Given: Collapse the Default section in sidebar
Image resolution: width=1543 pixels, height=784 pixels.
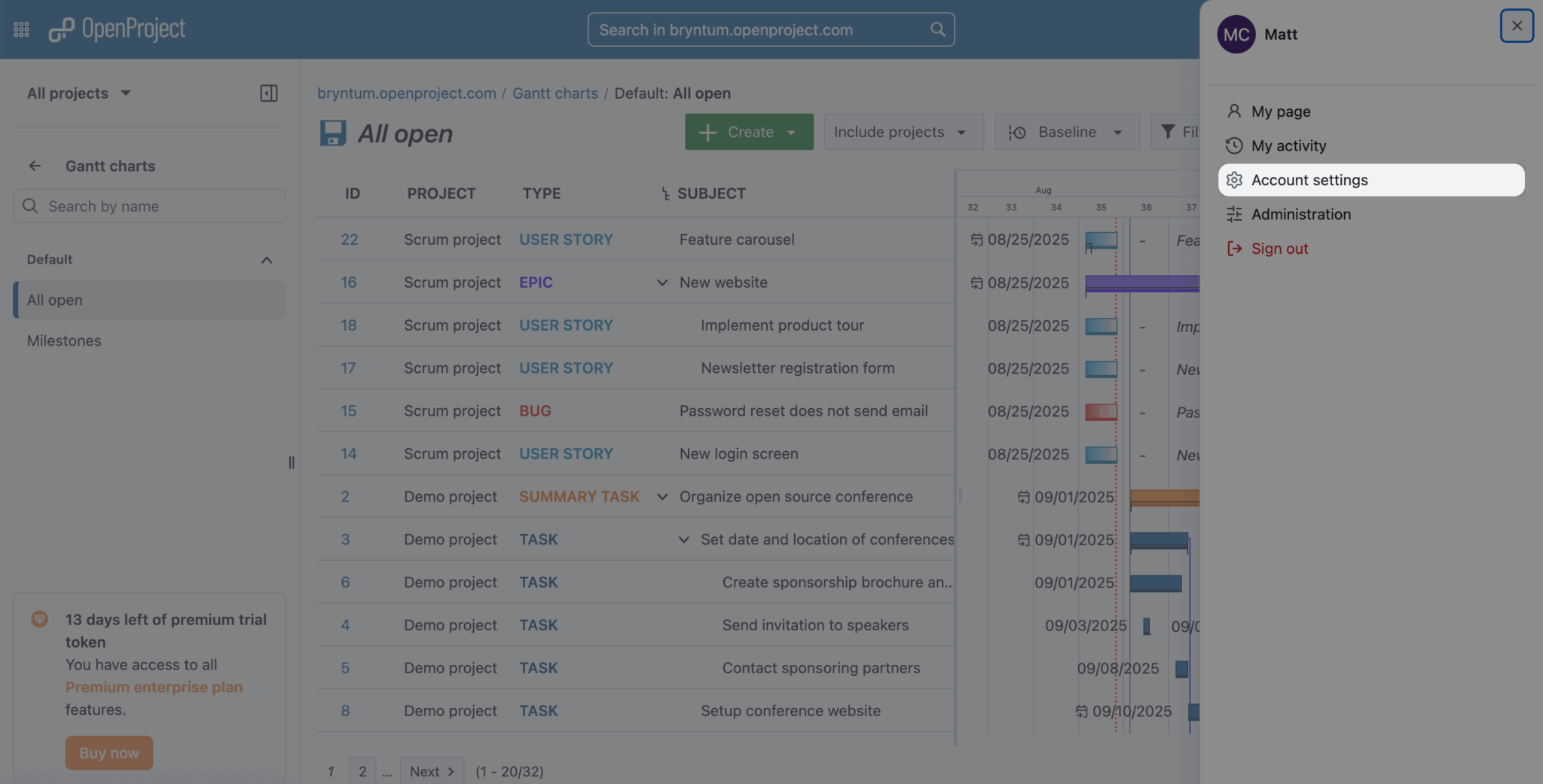Looking at the screenshot, I should pos(266,260).
